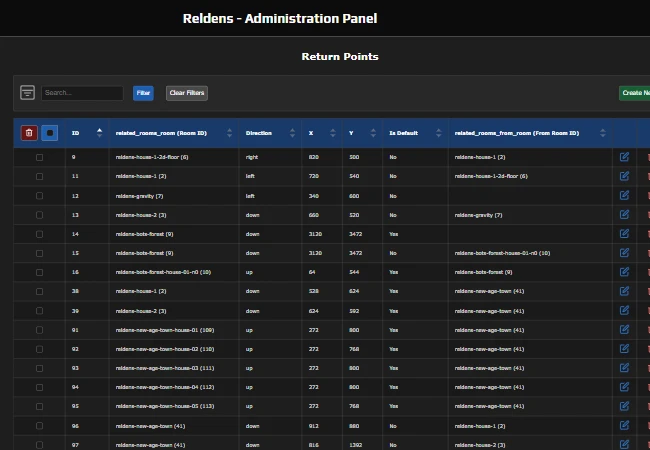Sort by related_rooms_room (Room ID) column
The width and height of the screenshot is (650, 450).
click(x=230, y=133)
